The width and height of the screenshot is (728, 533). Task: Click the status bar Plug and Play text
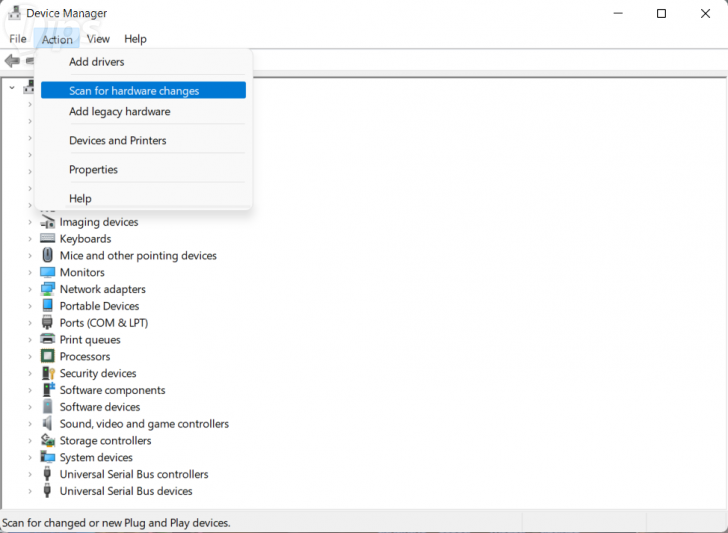[x=116, y=523]
